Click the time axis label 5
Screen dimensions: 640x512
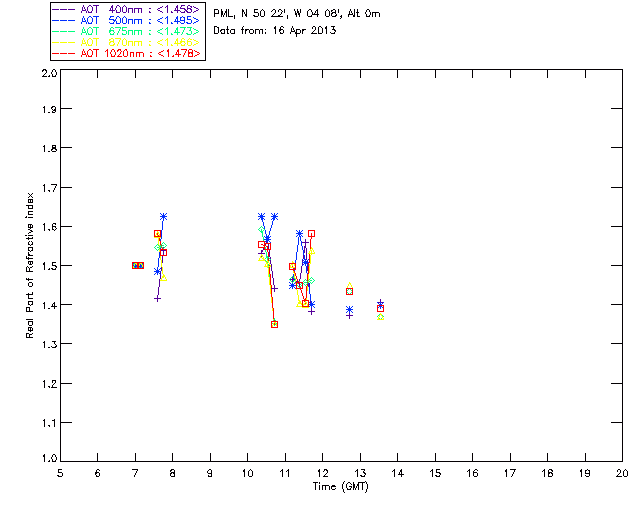tap(60, 473)
